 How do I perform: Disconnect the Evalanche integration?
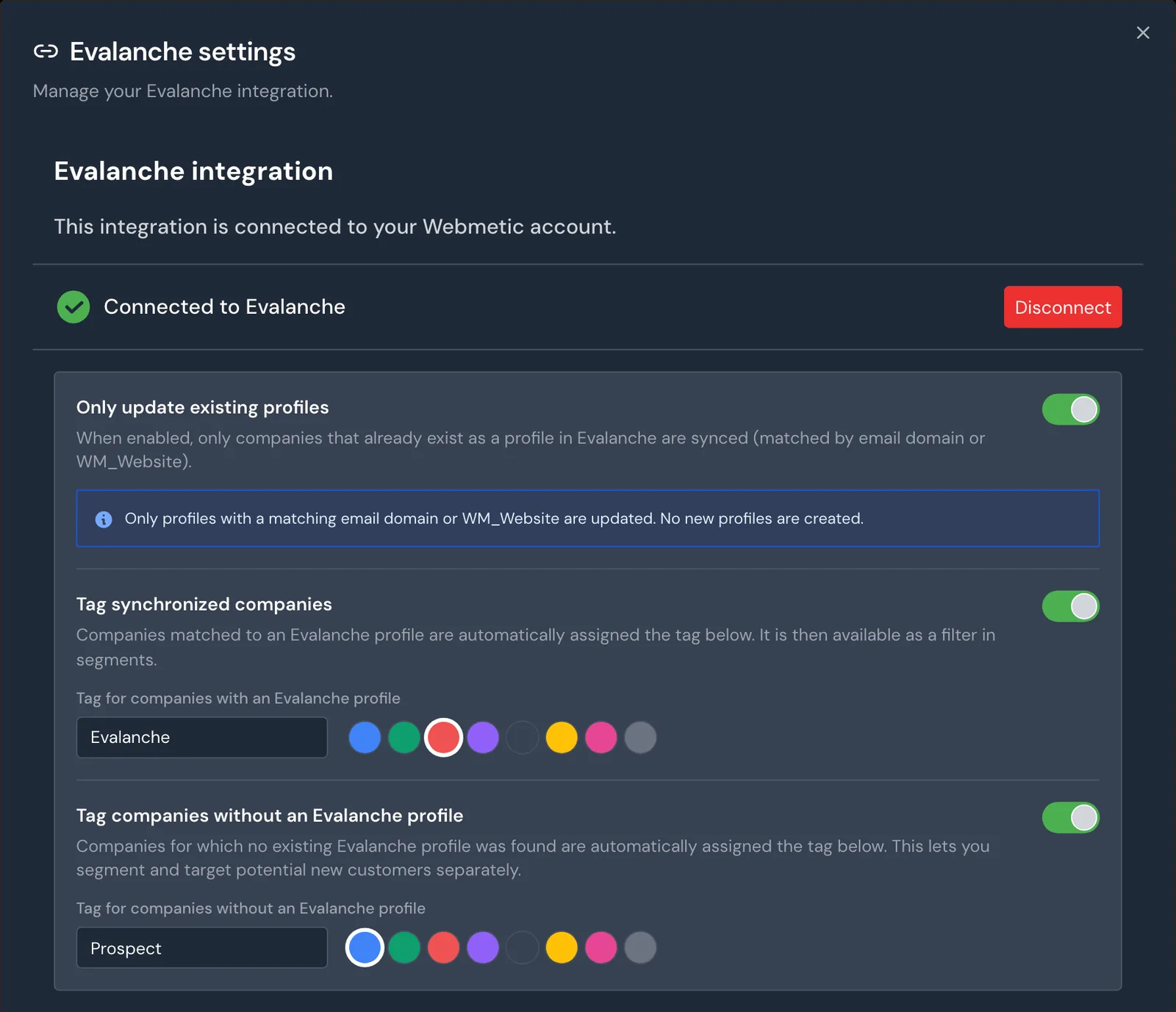click(1063, 307)
